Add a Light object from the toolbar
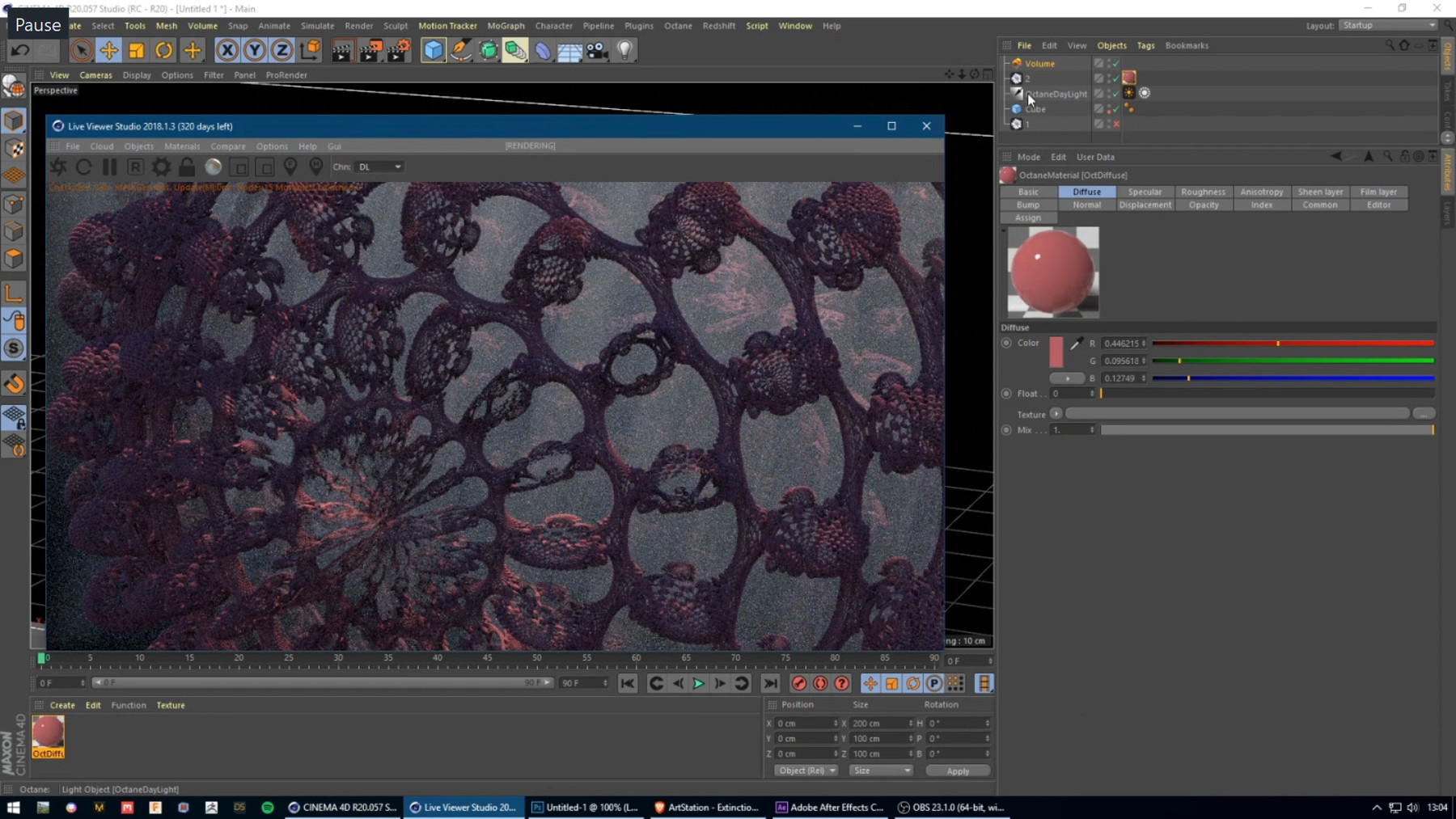1456x819 pixels. tap(624, 50)
